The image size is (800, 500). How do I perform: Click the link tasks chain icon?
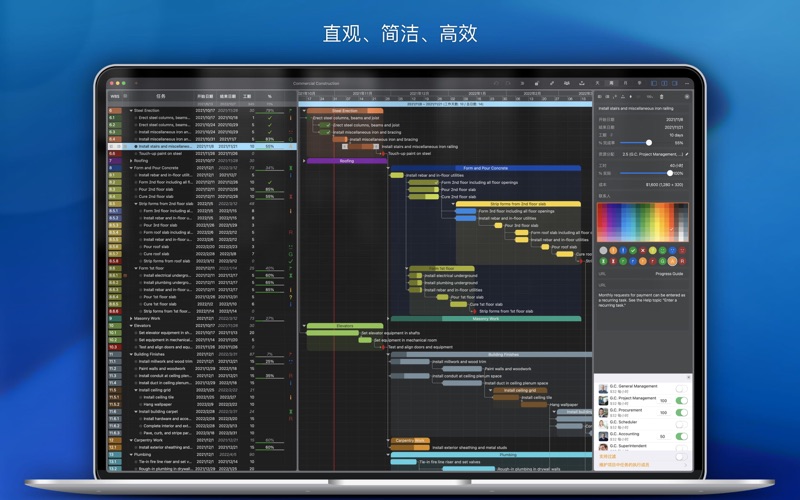pos(552,83)
